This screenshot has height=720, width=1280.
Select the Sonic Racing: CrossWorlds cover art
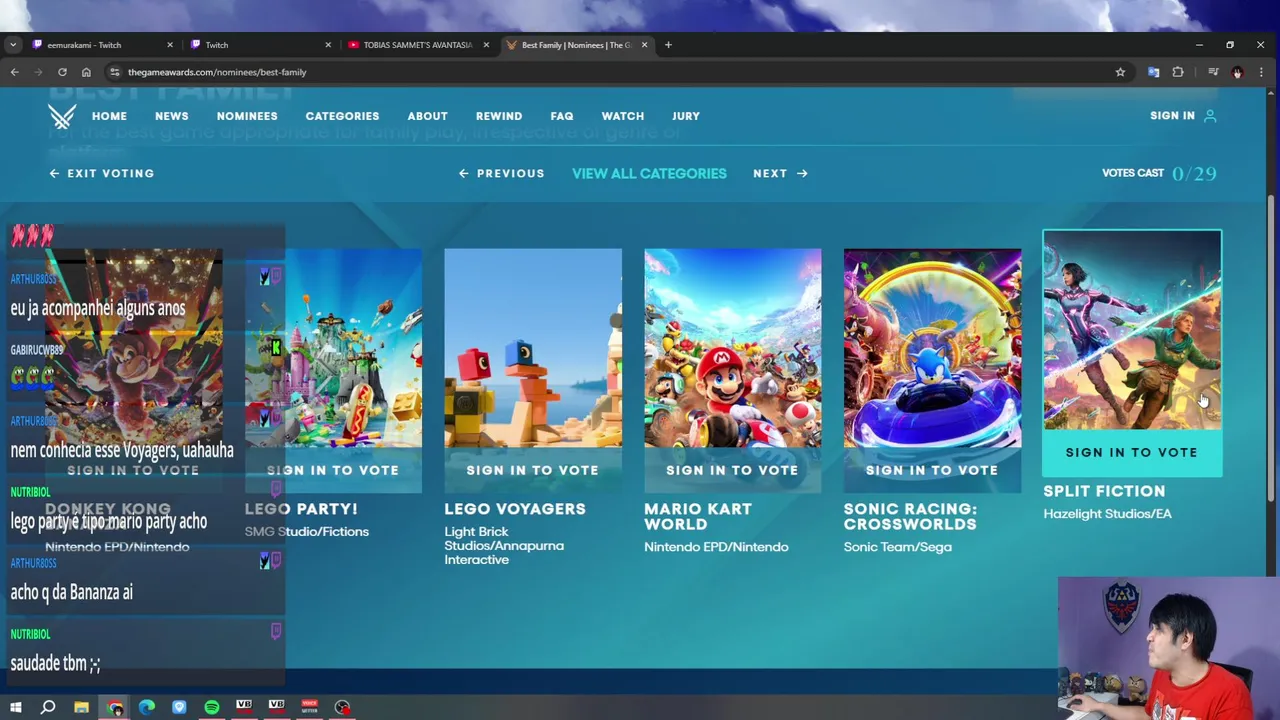click(932, 348)
